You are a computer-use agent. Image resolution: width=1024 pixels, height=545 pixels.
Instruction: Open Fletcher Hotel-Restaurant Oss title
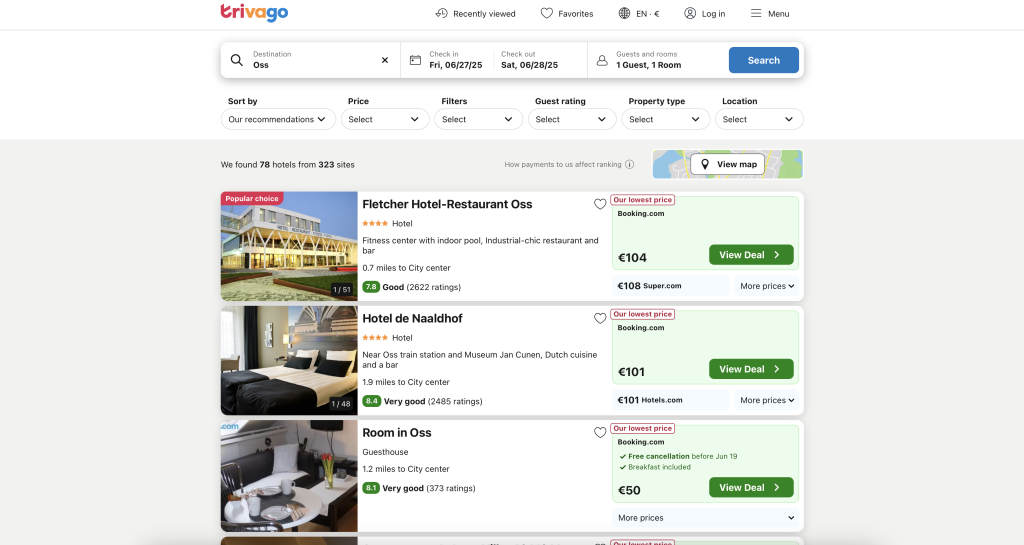click(x=447, y=204)
